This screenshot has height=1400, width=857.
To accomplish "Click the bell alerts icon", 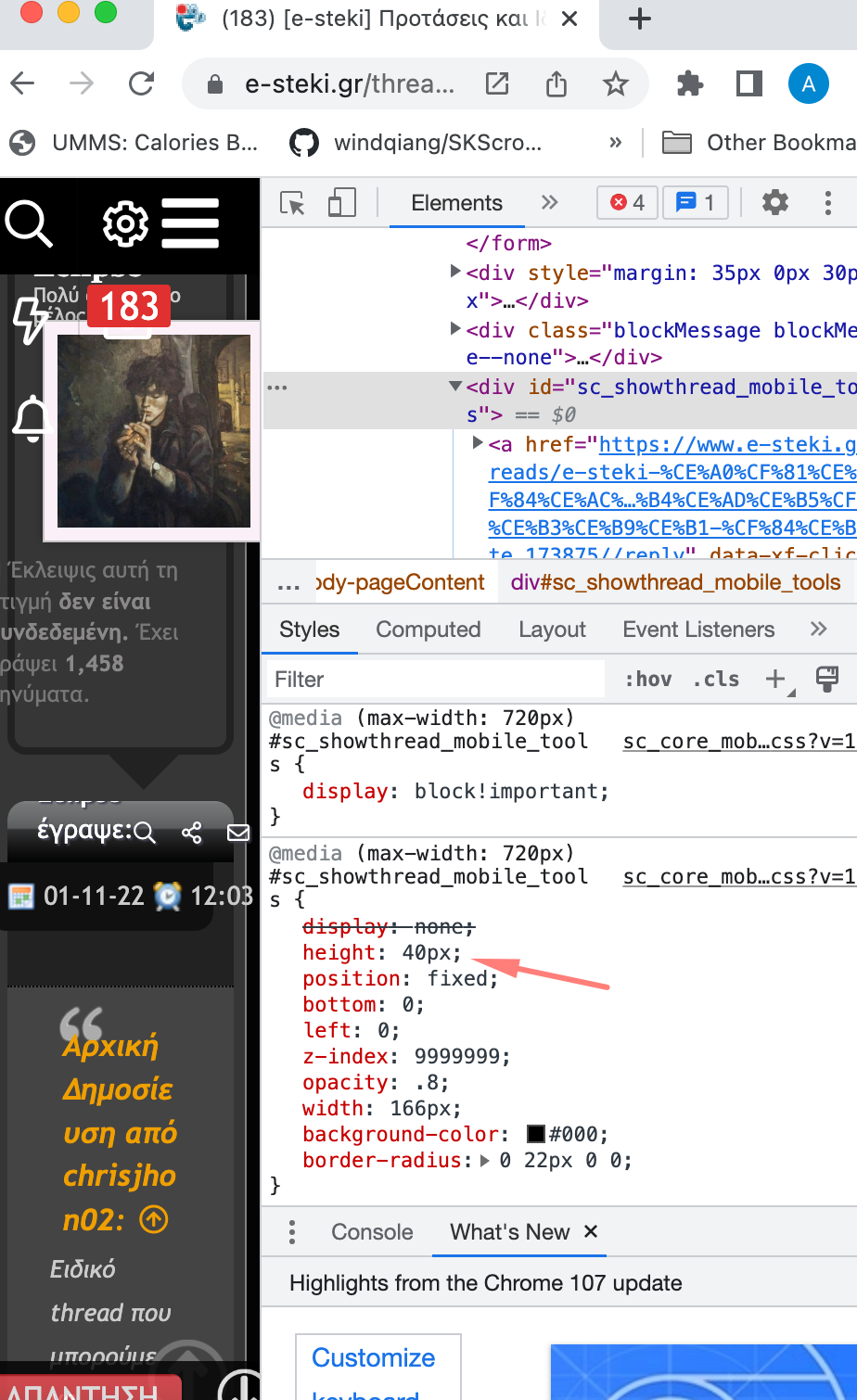I will (31, 419).
